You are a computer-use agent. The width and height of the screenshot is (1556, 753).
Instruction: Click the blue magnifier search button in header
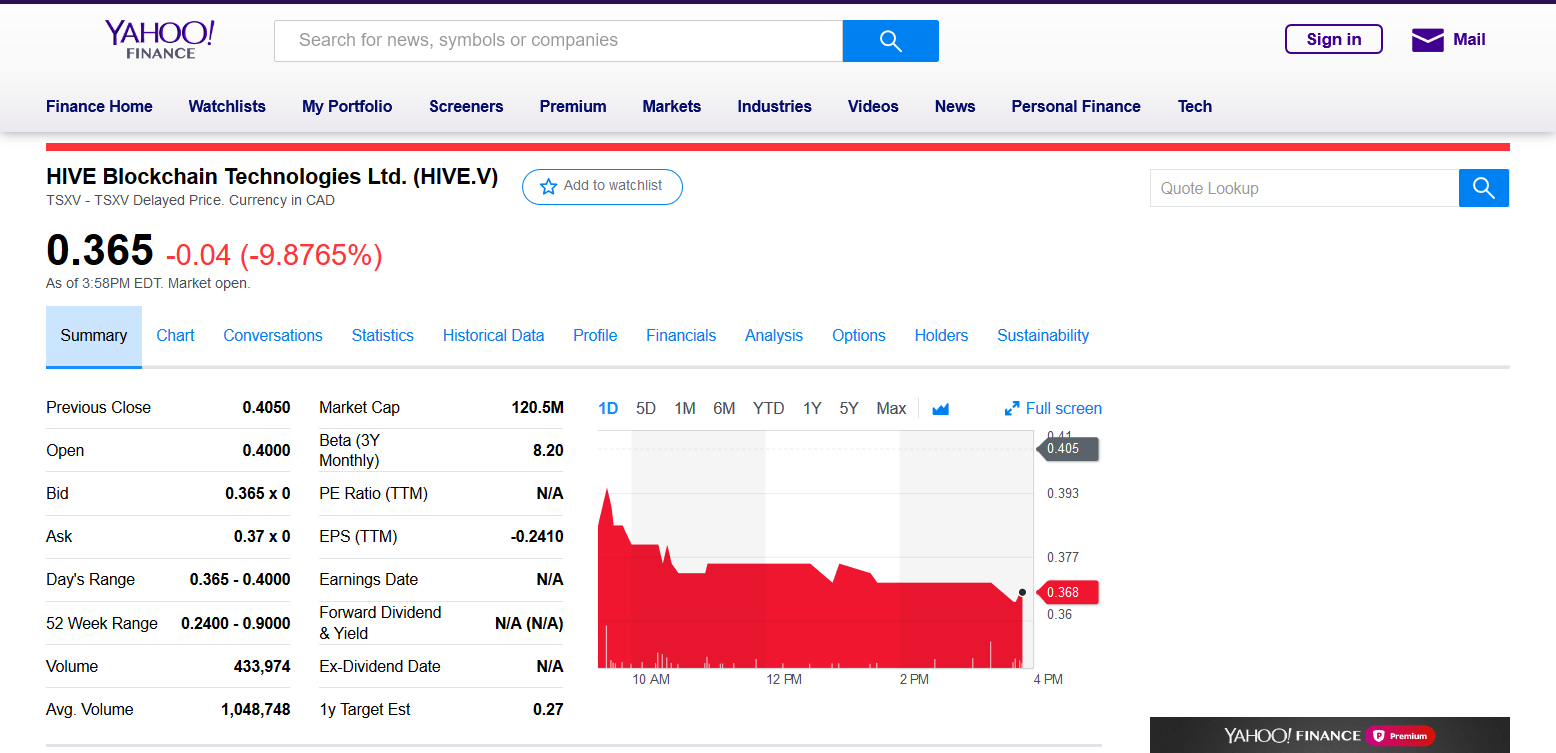point(890,41)
